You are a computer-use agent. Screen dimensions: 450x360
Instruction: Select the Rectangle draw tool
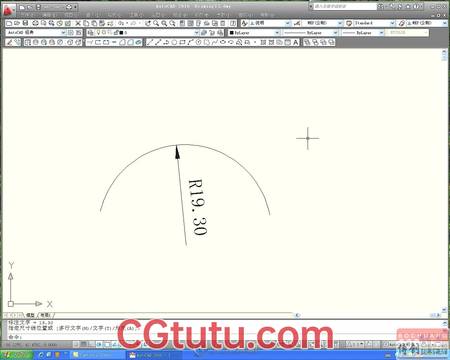click(182, 42)
